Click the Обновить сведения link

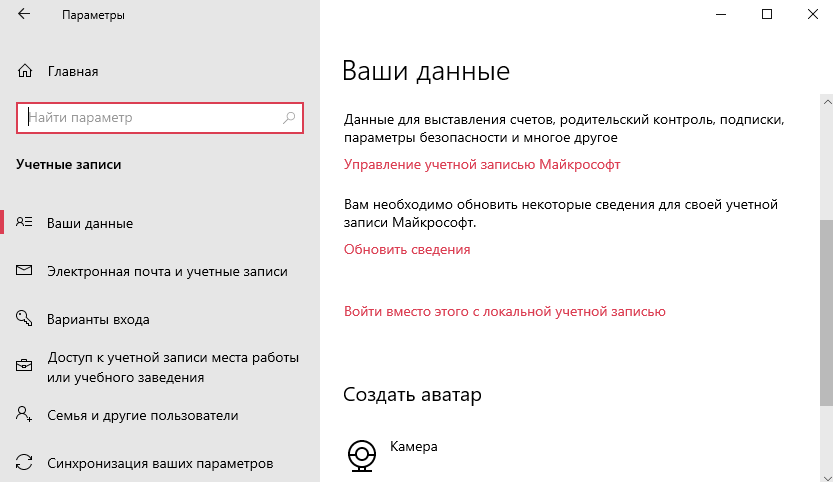coord(407,249)
